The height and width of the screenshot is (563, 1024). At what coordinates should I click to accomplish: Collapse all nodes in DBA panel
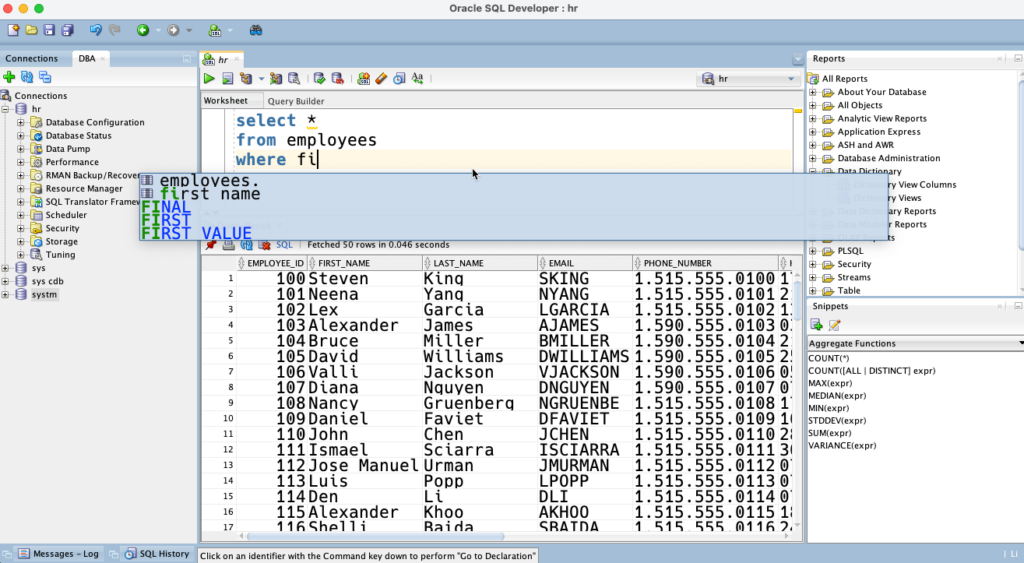pos(45,77)
